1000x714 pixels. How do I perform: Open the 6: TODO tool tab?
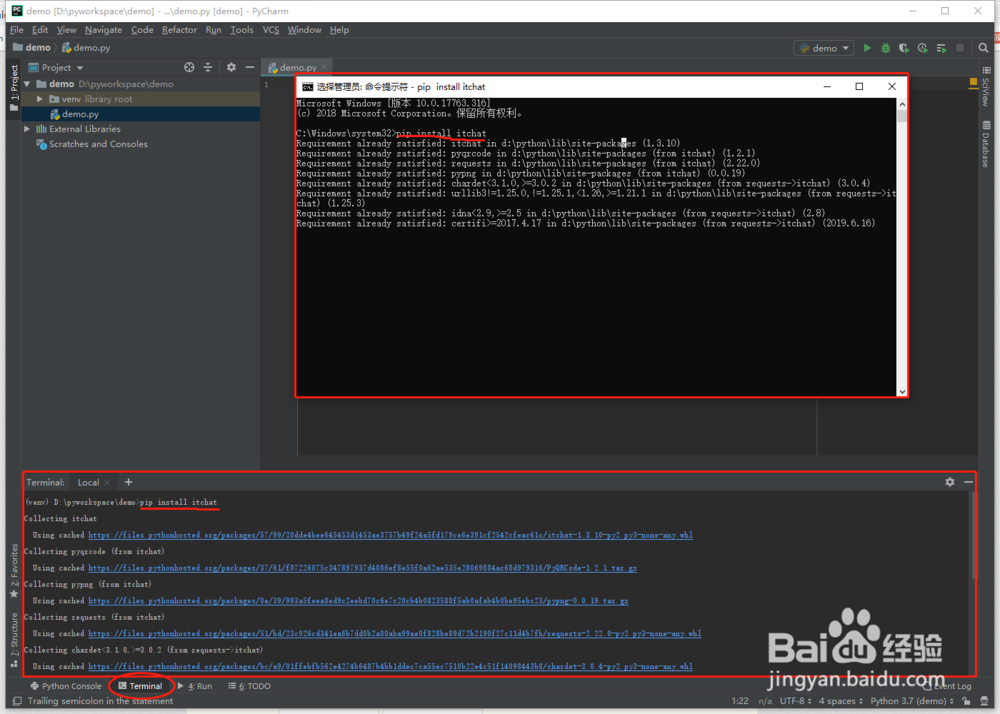pyautogui.click(x=249, y=686)
